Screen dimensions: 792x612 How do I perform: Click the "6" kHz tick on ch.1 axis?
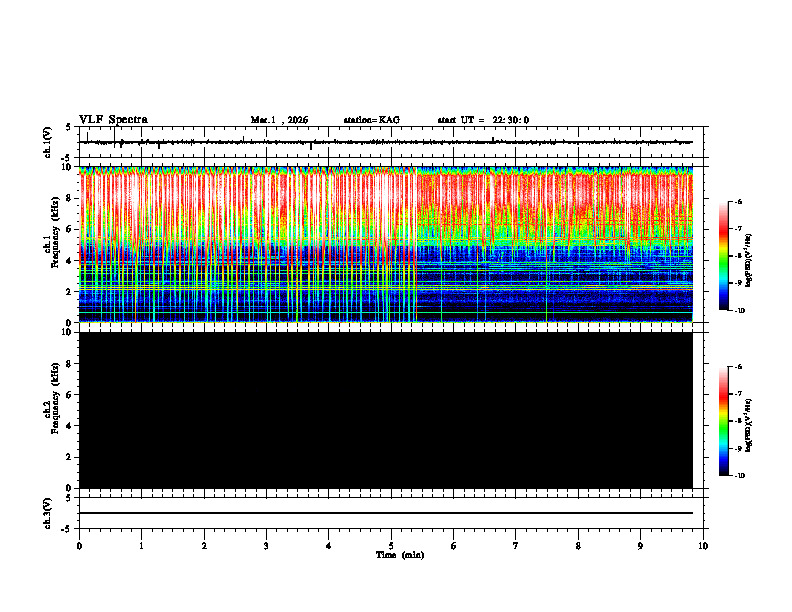pyautogui.click(x=70, y=229)
